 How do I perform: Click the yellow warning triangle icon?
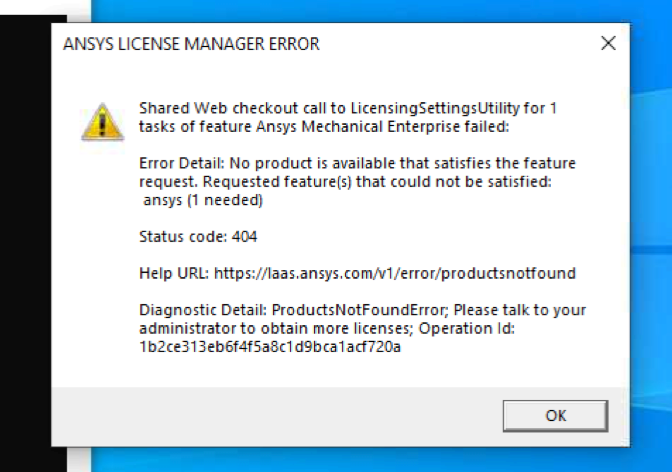tap(102, 122)
